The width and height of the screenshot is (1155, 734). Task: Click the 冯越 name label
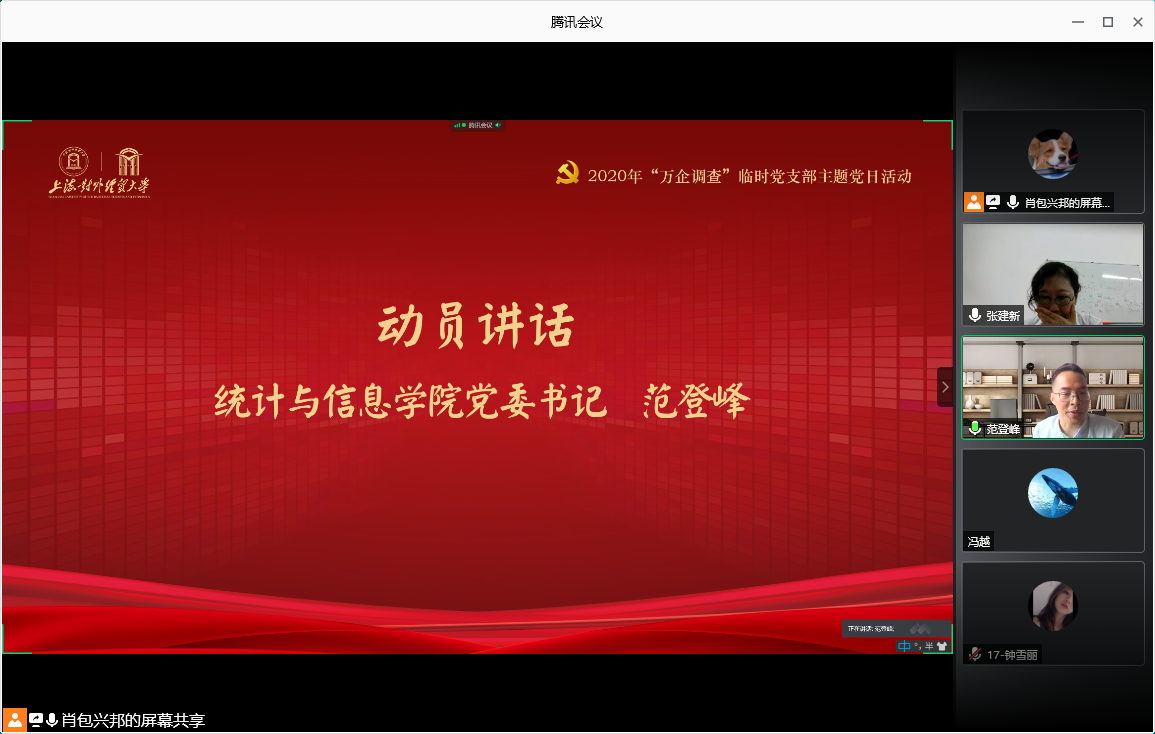pyautogui.click(x=979, y=541)
